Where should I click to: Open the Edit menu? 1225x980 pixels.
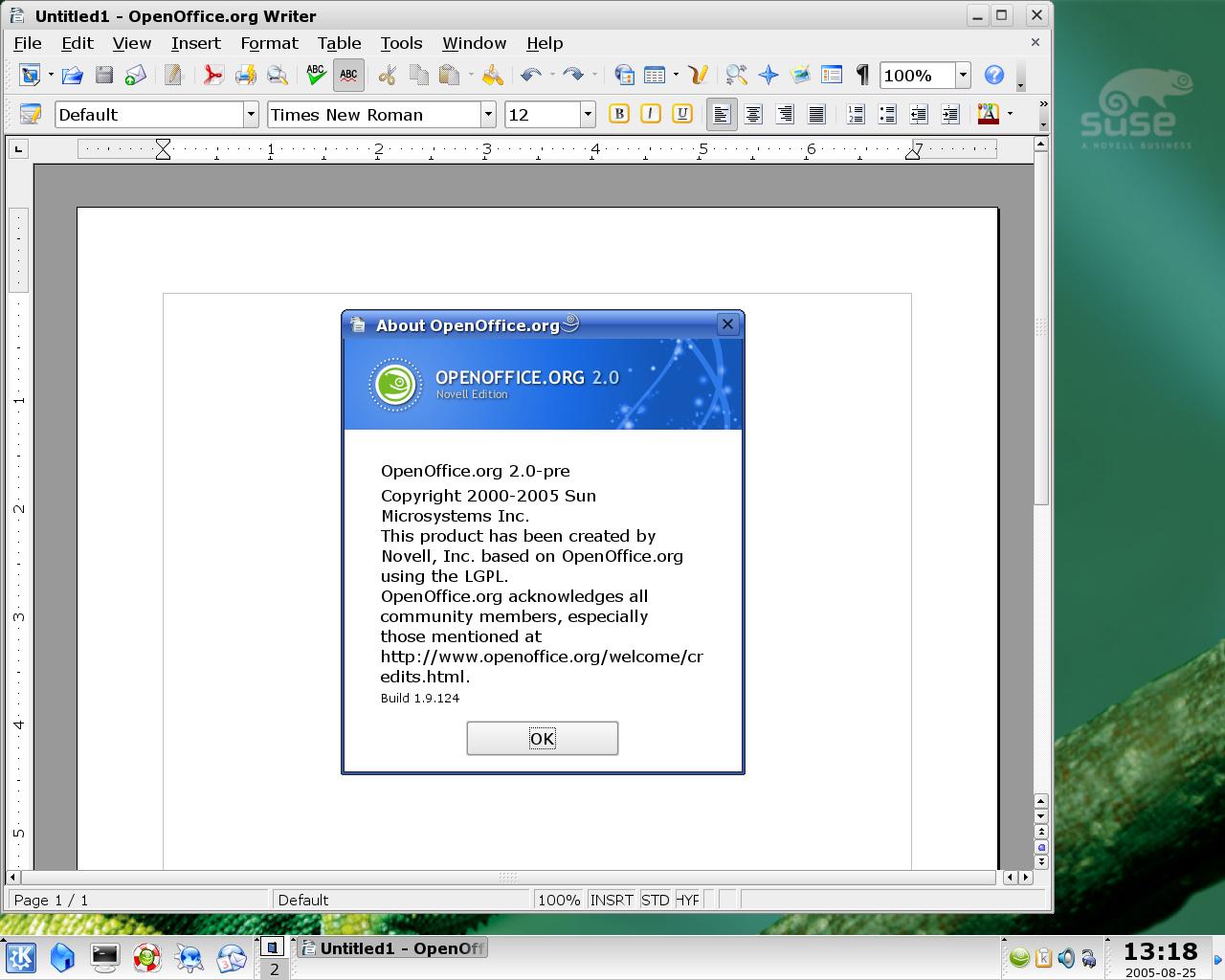78,43
